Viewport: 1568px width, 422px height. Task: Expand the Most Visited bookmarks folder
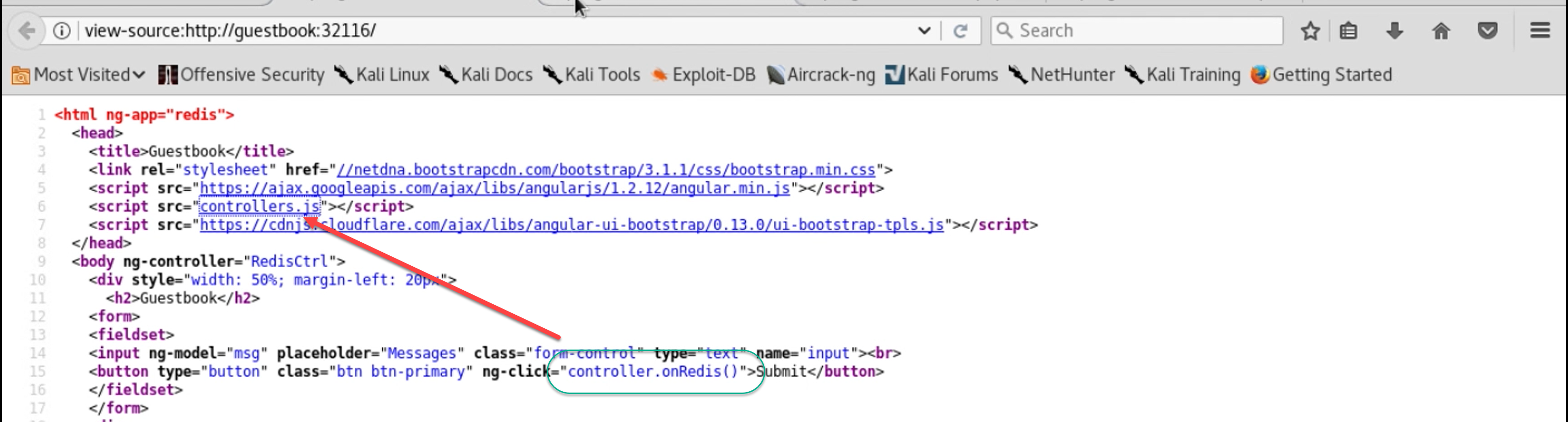click(79, 75)
